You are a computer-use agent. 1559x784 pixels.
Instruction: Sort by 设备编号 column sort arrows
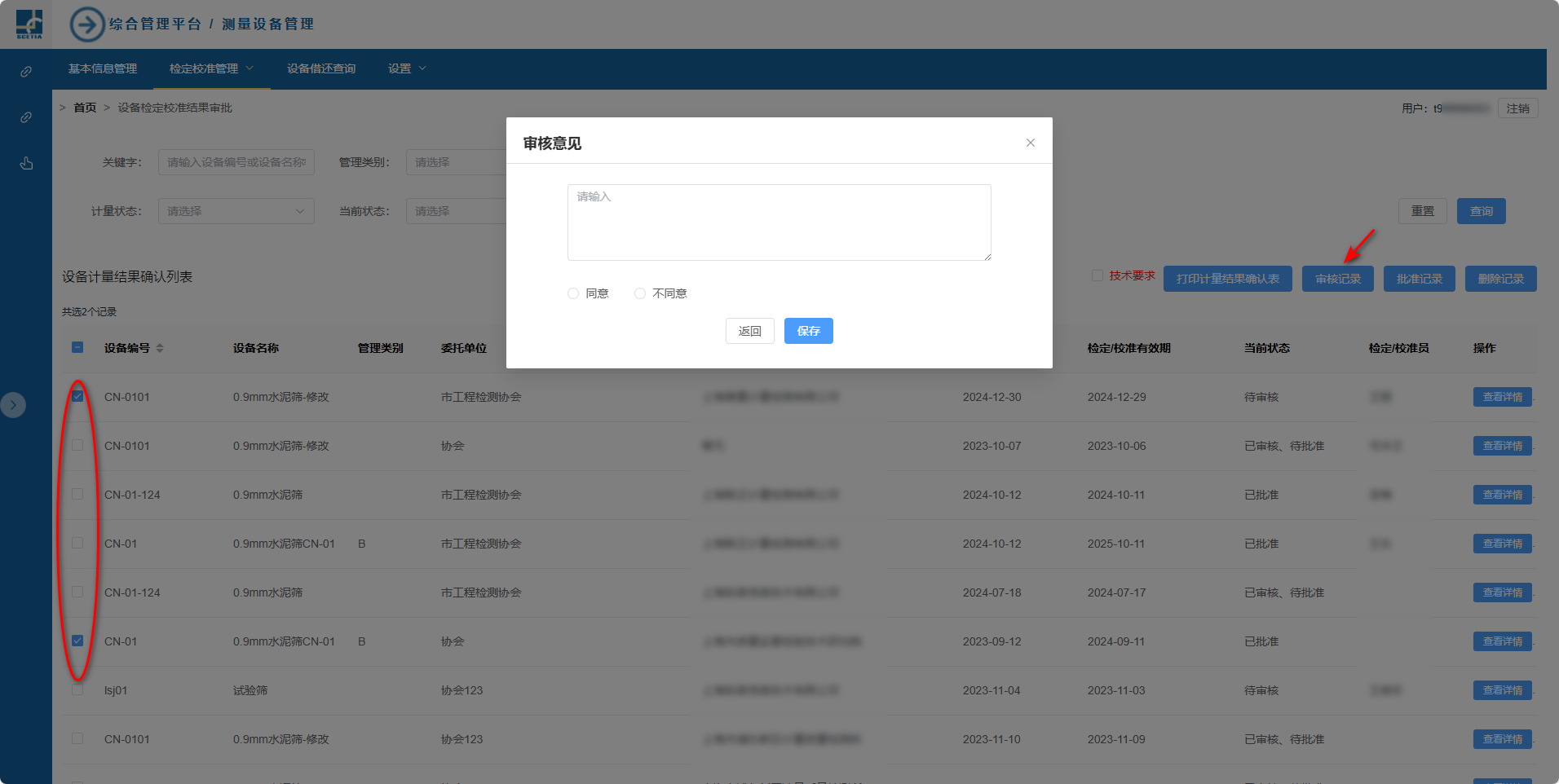(160, 348)
